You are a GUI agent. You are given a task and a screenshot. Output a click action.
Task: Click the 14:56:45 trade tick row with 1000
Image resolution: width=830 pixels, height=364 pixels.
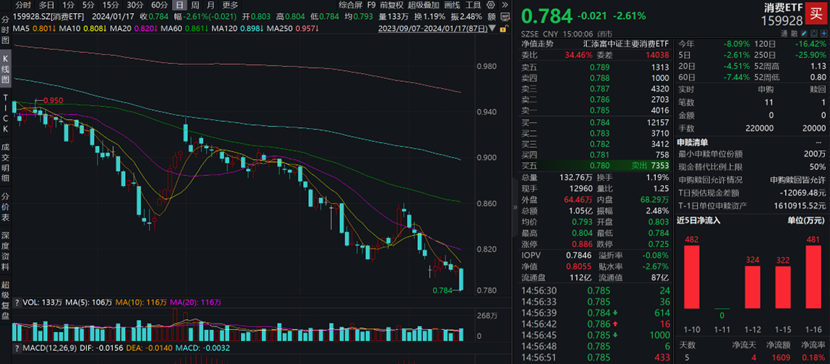(596, 335)
